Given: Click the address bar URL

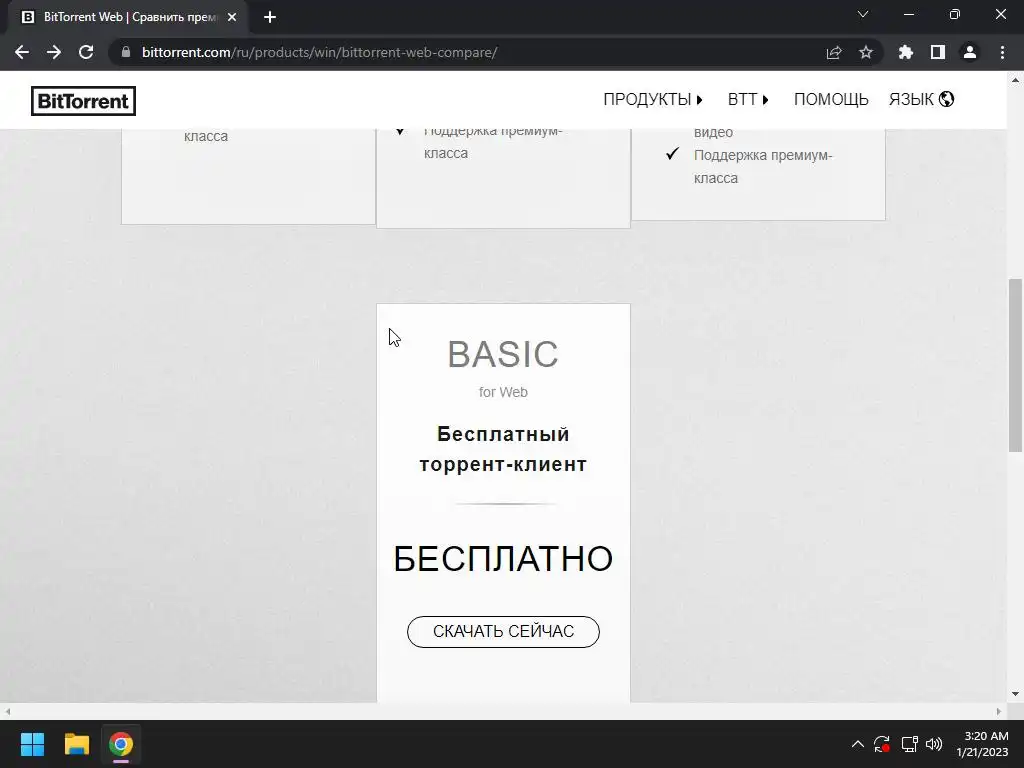Looking at the screenshot, I should pos(319,52).
